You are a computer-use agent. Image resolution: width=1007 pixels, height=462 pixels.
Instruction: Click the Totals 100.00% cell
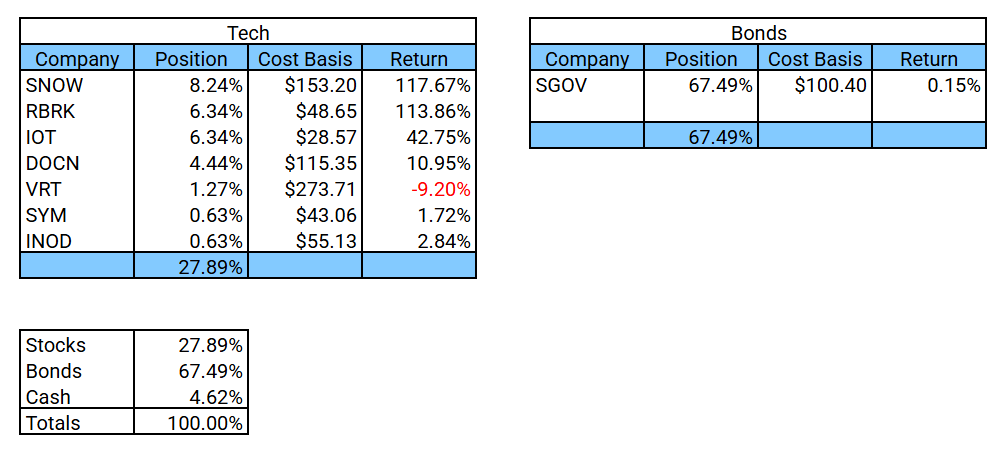coord(191,423)
